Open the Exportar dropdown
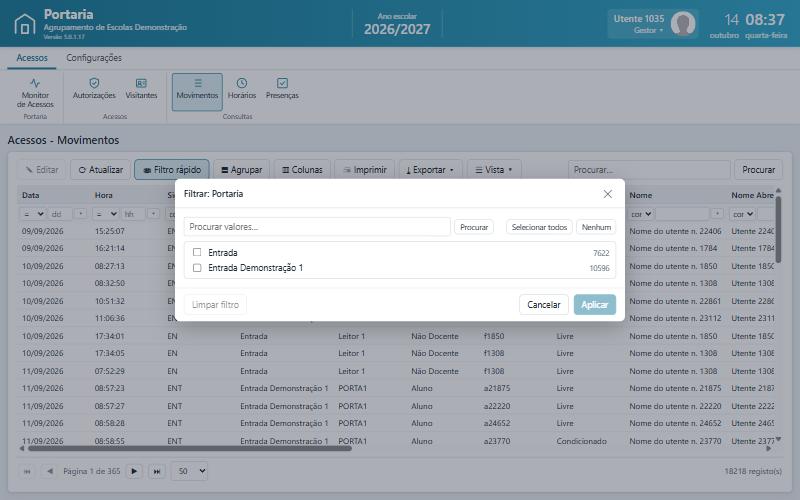 click(430, 170)
